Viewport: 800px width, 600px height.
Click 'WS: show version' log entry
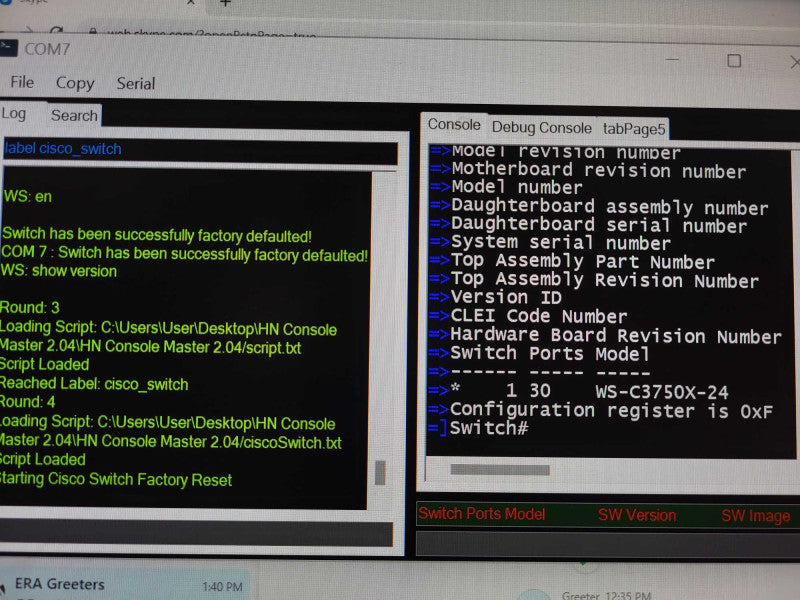59,270
